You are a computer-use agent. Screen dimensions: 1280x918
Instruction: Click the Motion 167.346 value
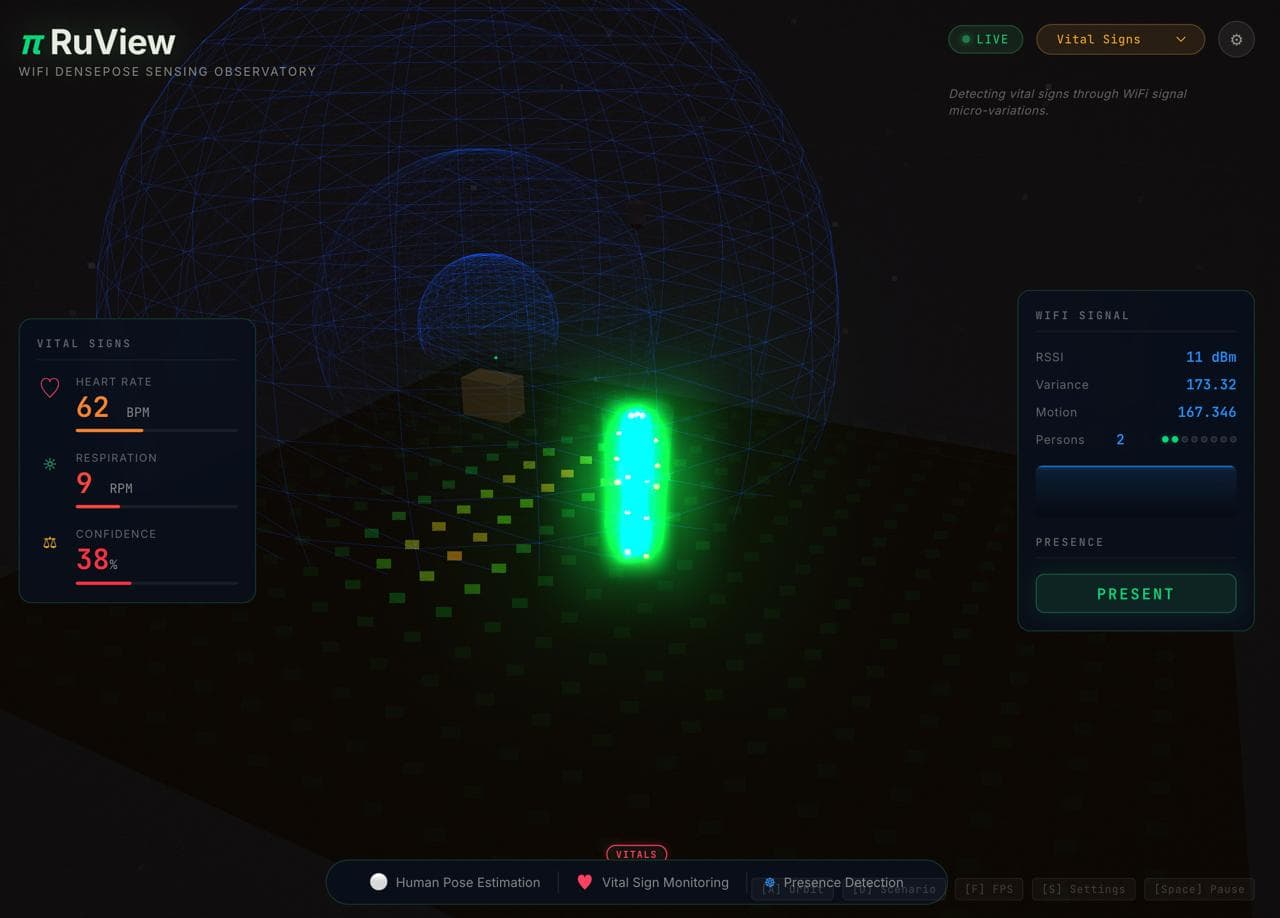(x=1207, y=412)
